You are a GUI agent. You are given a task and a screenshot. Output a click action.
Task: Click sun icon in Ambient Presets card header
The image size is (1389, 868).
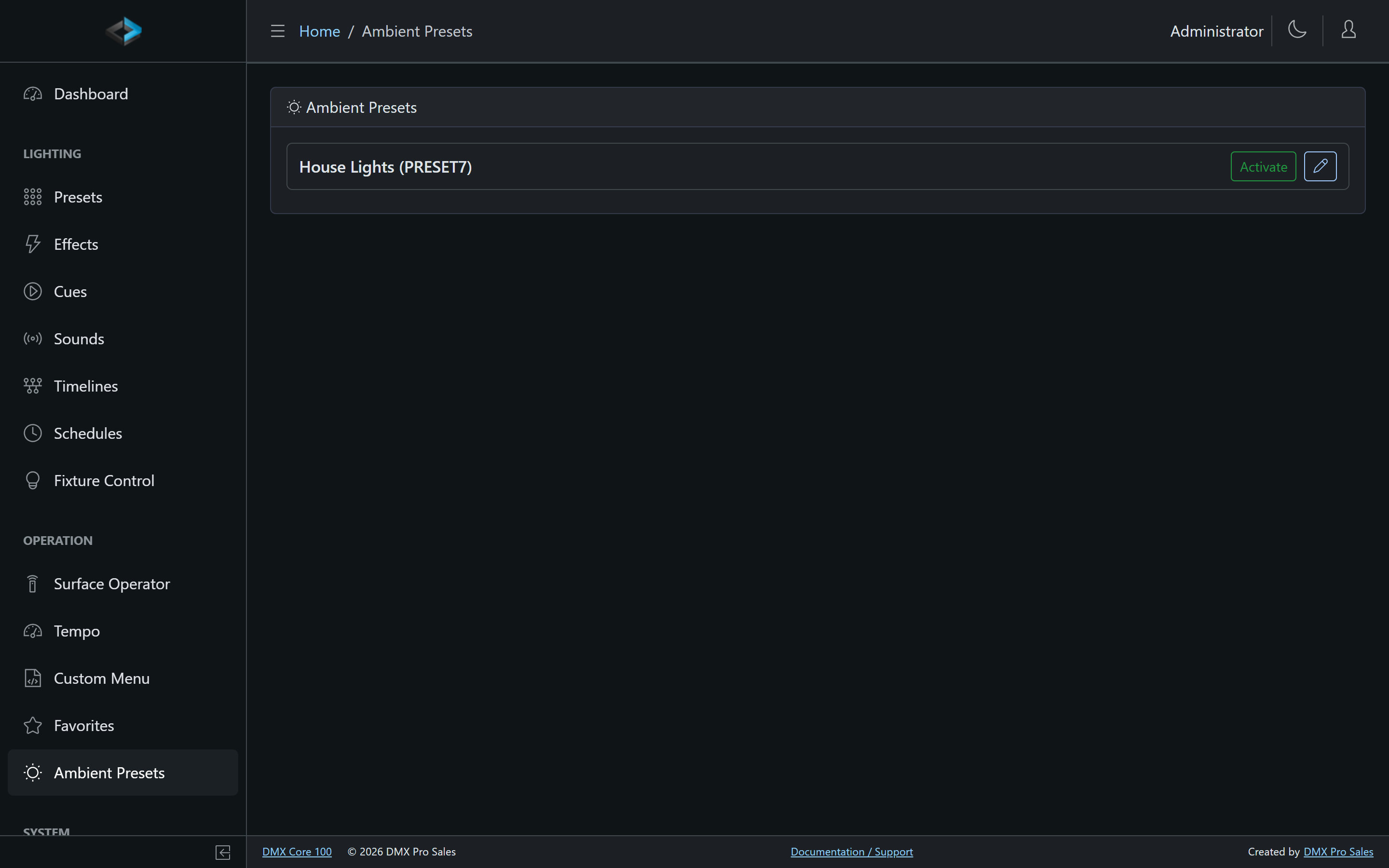coord(294,108)
